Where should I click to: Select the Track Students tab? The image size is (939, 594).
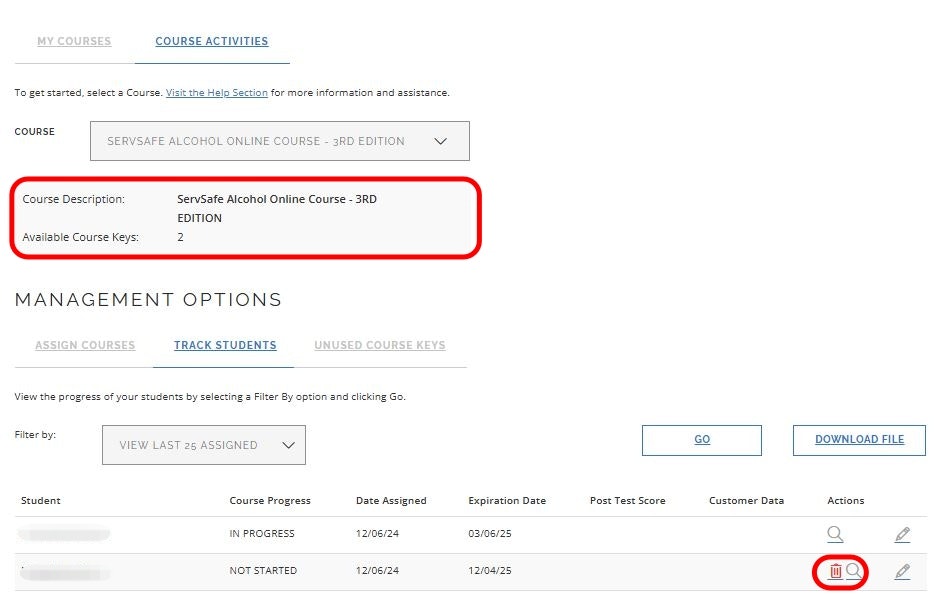225,346
